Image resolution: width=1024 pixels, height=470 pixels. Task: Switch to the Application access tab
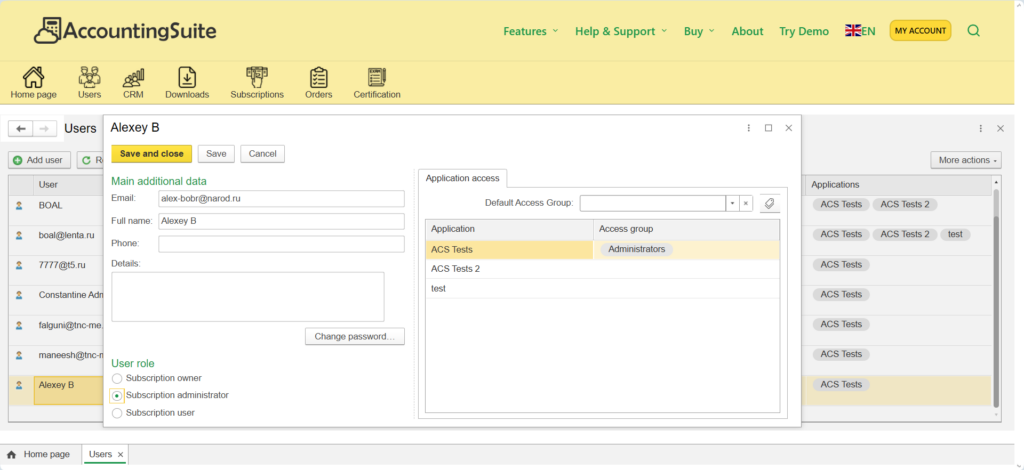(462, 178)
